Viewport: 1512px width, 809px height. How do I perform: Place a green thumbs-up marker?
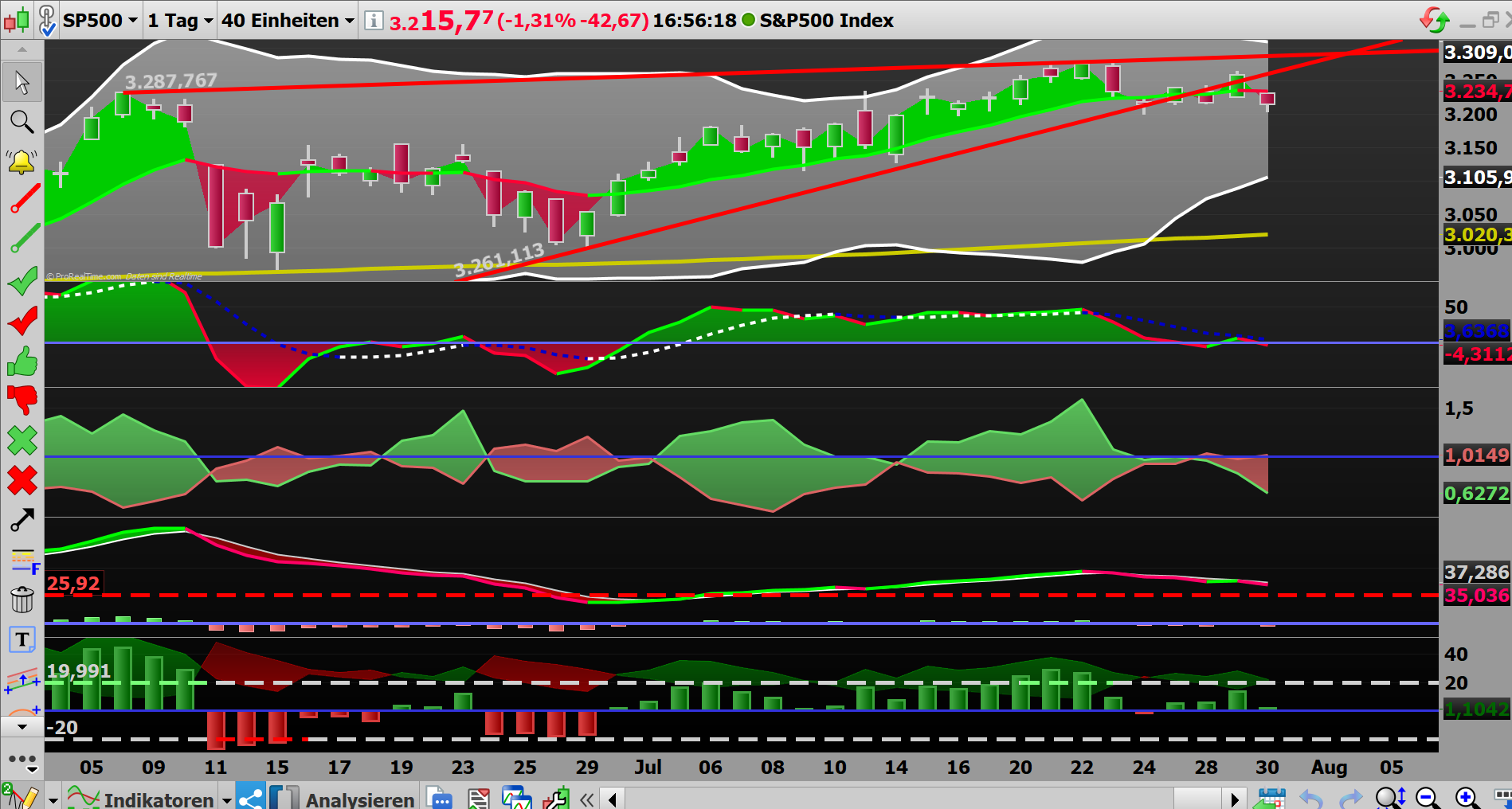[22, 362]
